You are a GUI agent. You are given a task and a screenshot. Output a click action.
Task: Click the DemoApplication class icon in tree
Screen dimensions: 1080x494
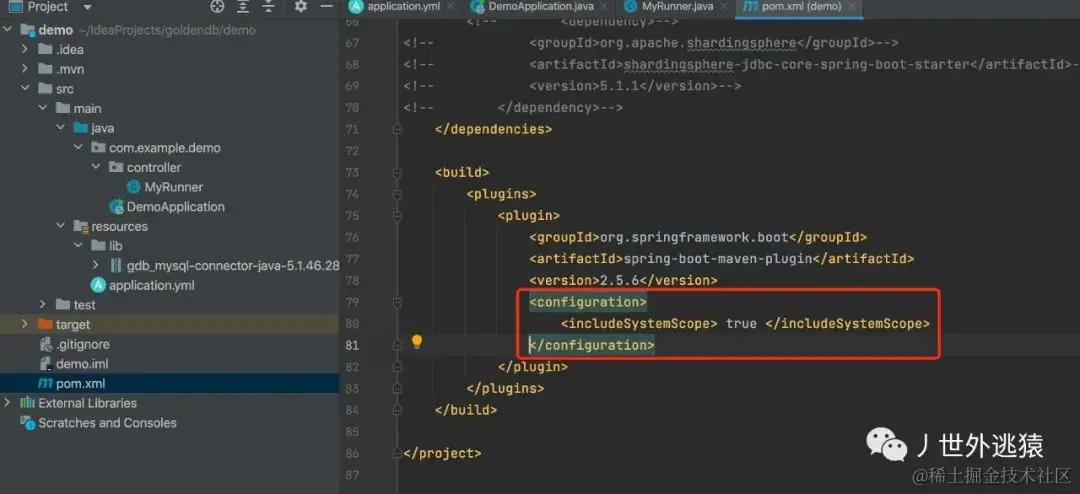tap(116, 207)
